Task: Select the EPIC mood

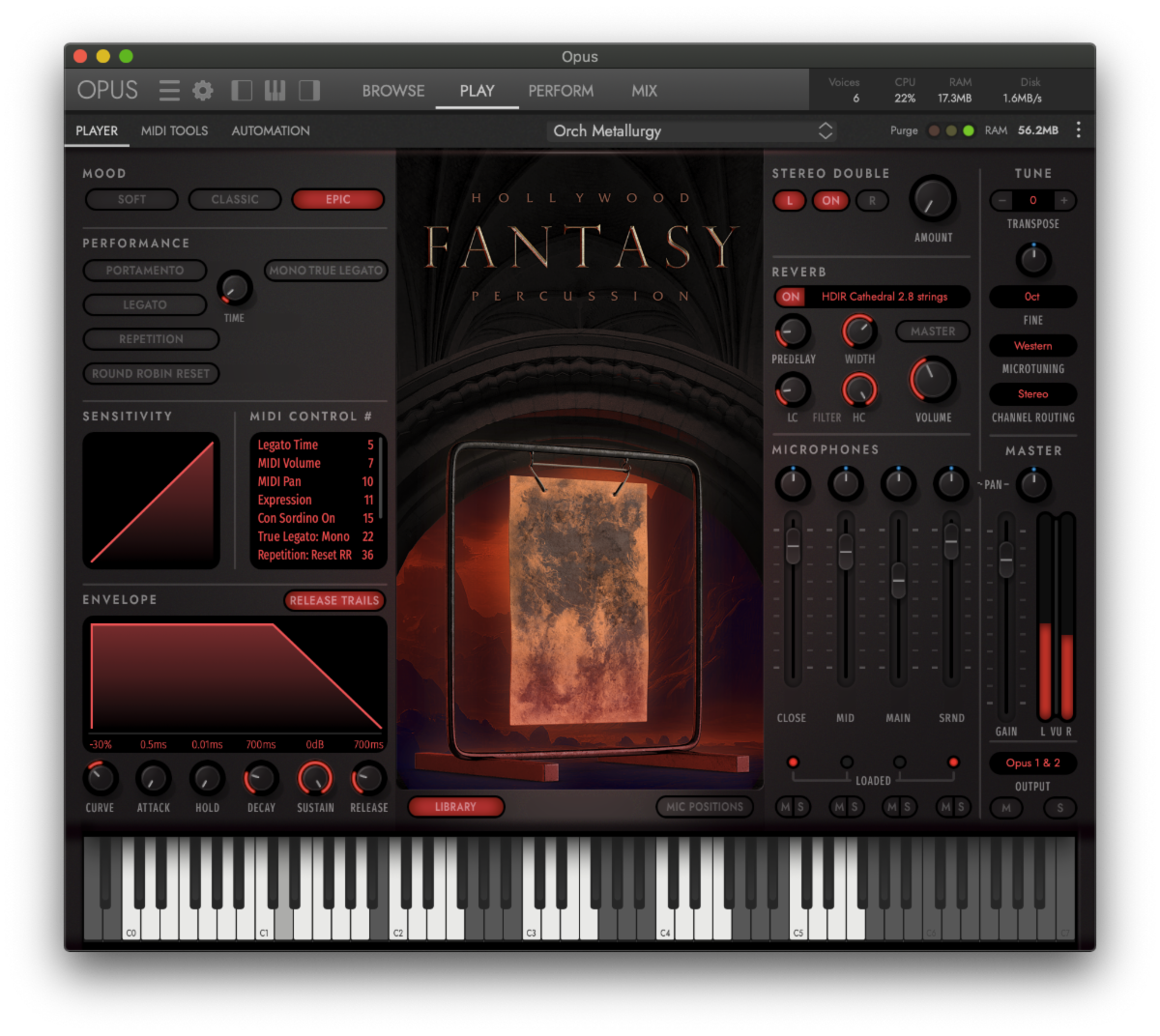Action: click(x=338, y=199)
